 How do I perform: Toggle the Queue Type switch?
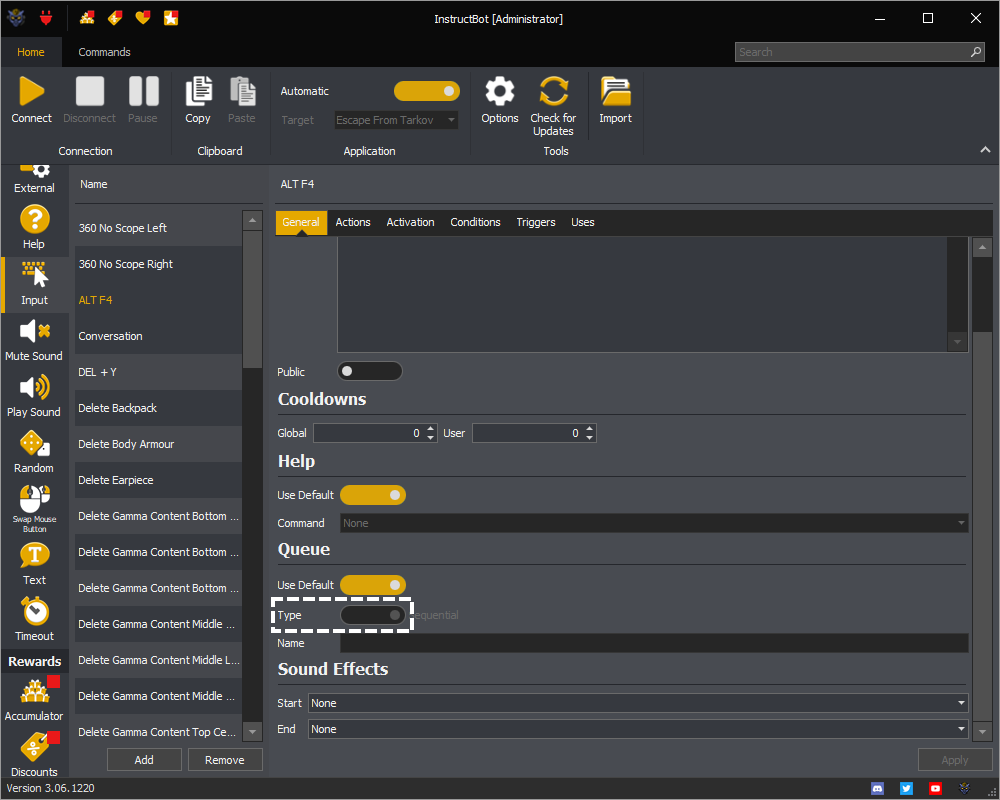pos(373,615)
